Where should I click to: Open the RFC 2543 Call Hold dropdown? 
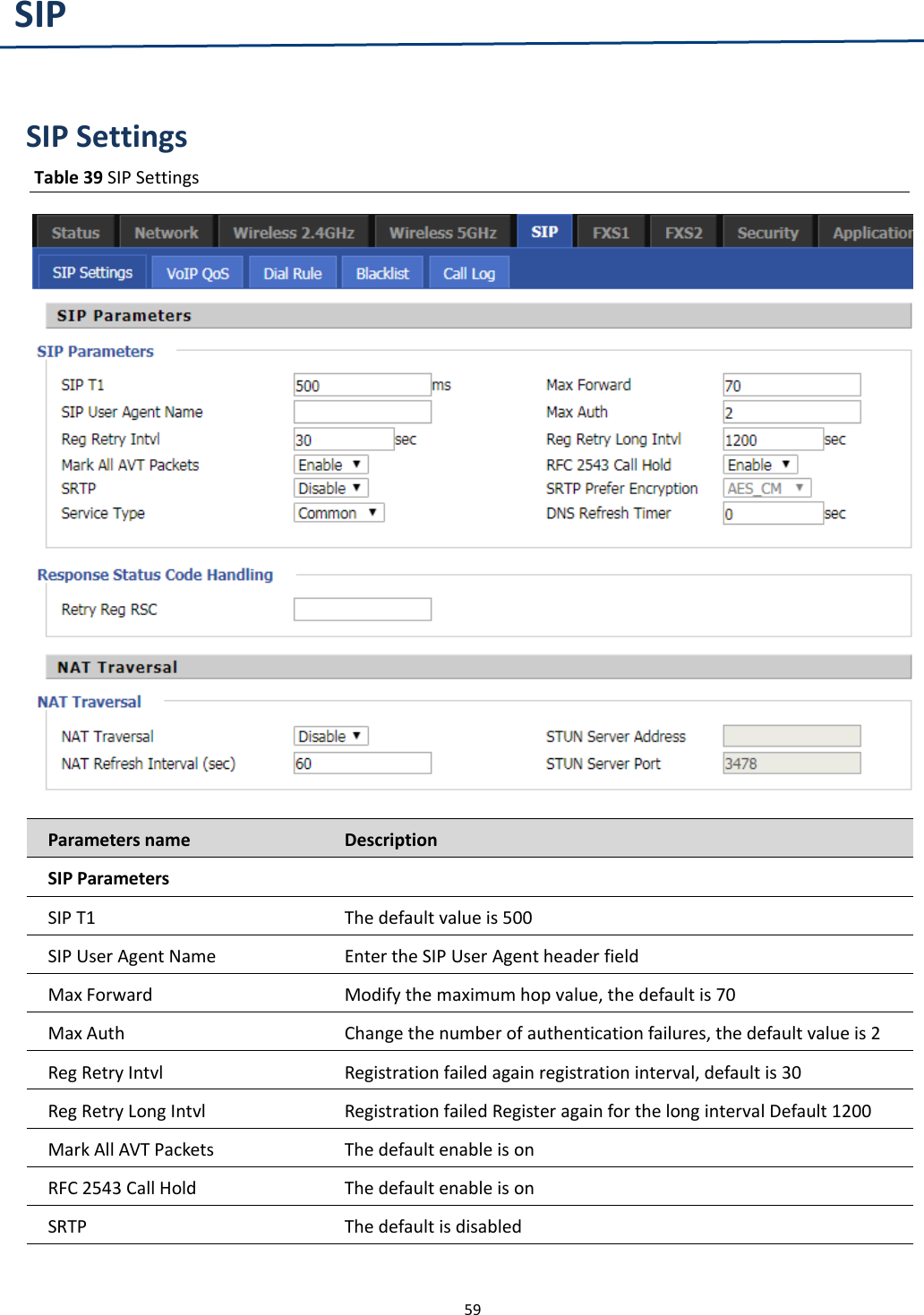pyautogui.click(x=757, y=464)
